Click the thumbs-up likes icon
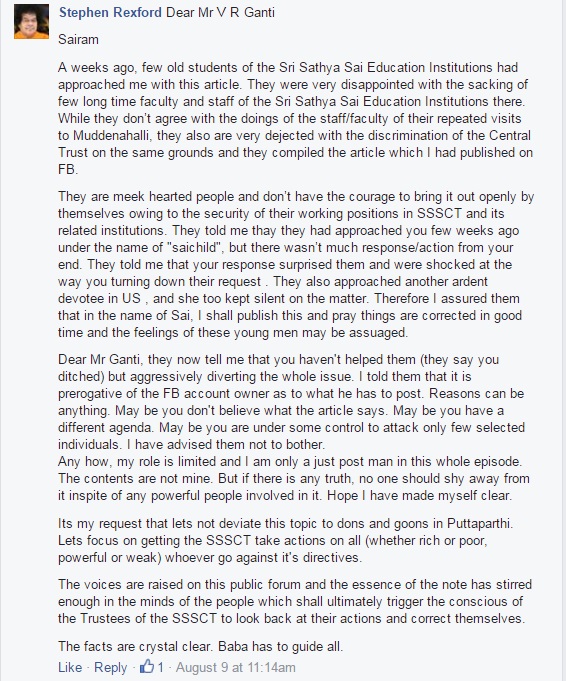Screen dimensions: 566x681 (x=147, y=666)
